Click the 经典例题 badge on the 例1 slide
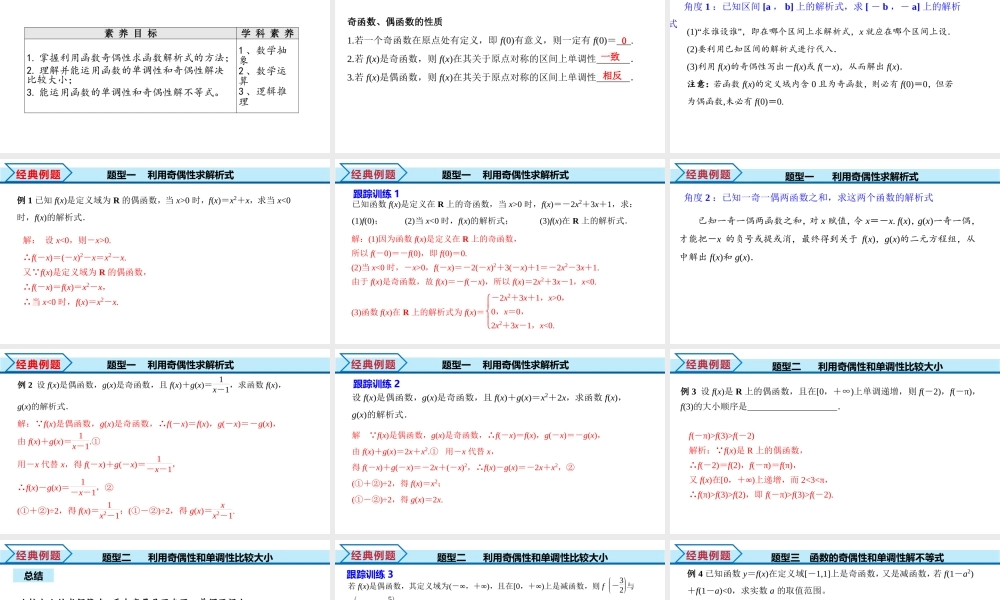The height and width of the screenshot is (600, 1000). 37,174
